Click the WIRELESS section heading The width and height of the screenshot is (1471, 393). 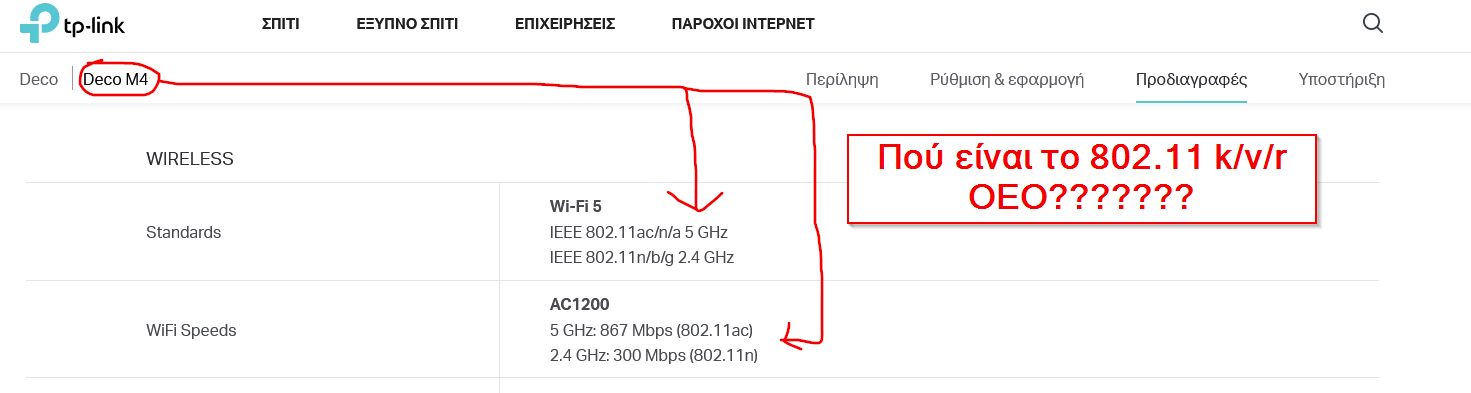(x=190, y=159)
